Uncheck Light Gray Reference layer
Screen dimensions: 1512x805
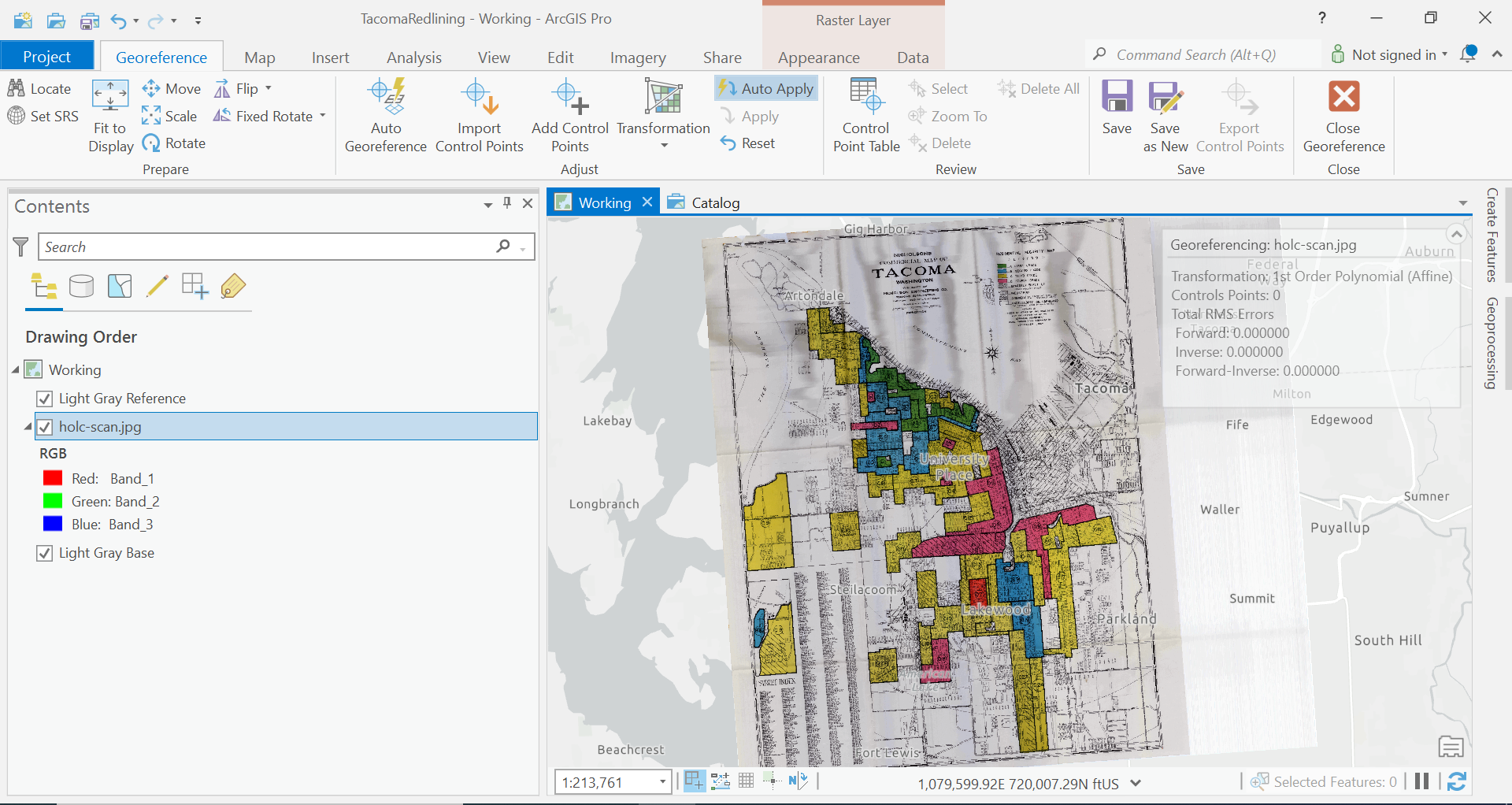[x=45, y=399]
